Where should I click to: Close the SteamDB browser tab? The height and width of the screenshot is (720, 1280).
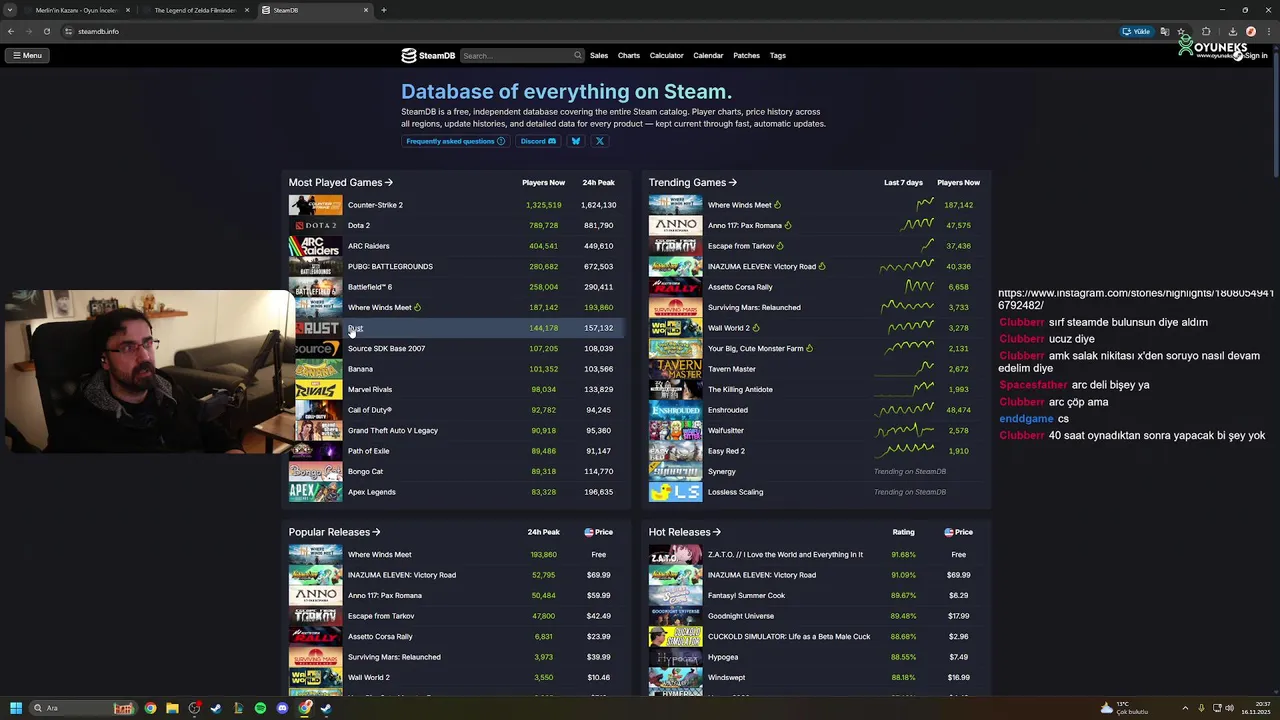click(366, 10)
